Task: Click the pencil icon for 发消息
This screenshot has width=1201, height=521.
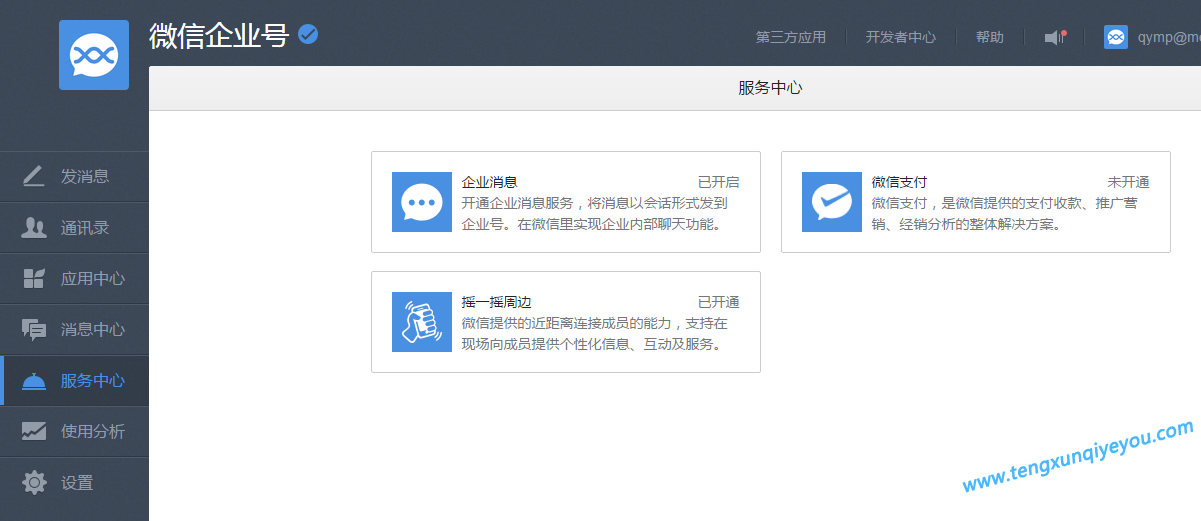Action: (x=34, y=176)
